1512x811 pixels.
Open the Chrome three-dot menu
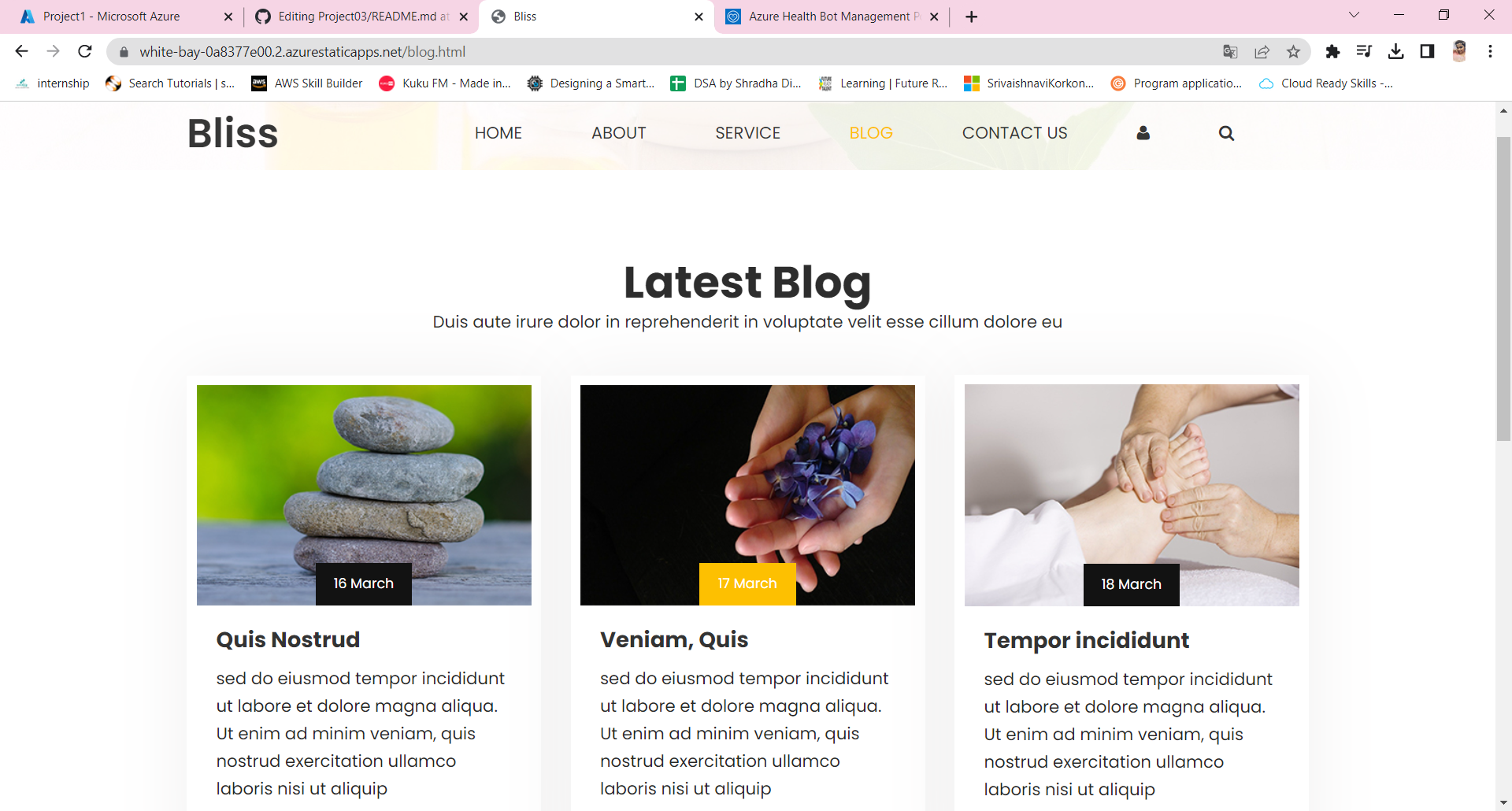(1490, 51)
